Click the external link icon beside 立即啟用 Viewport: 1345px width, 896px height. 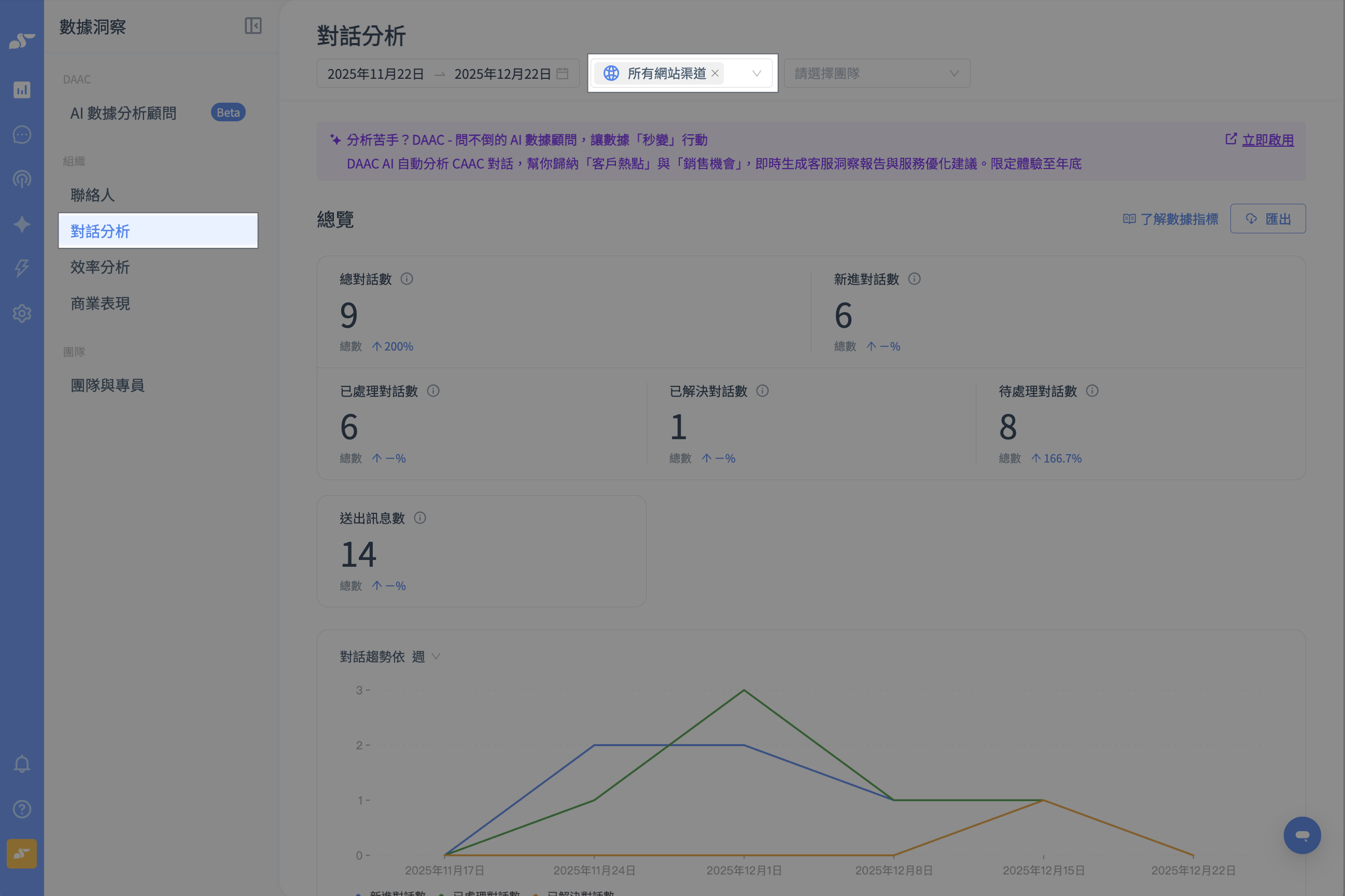click(1231, 139)
